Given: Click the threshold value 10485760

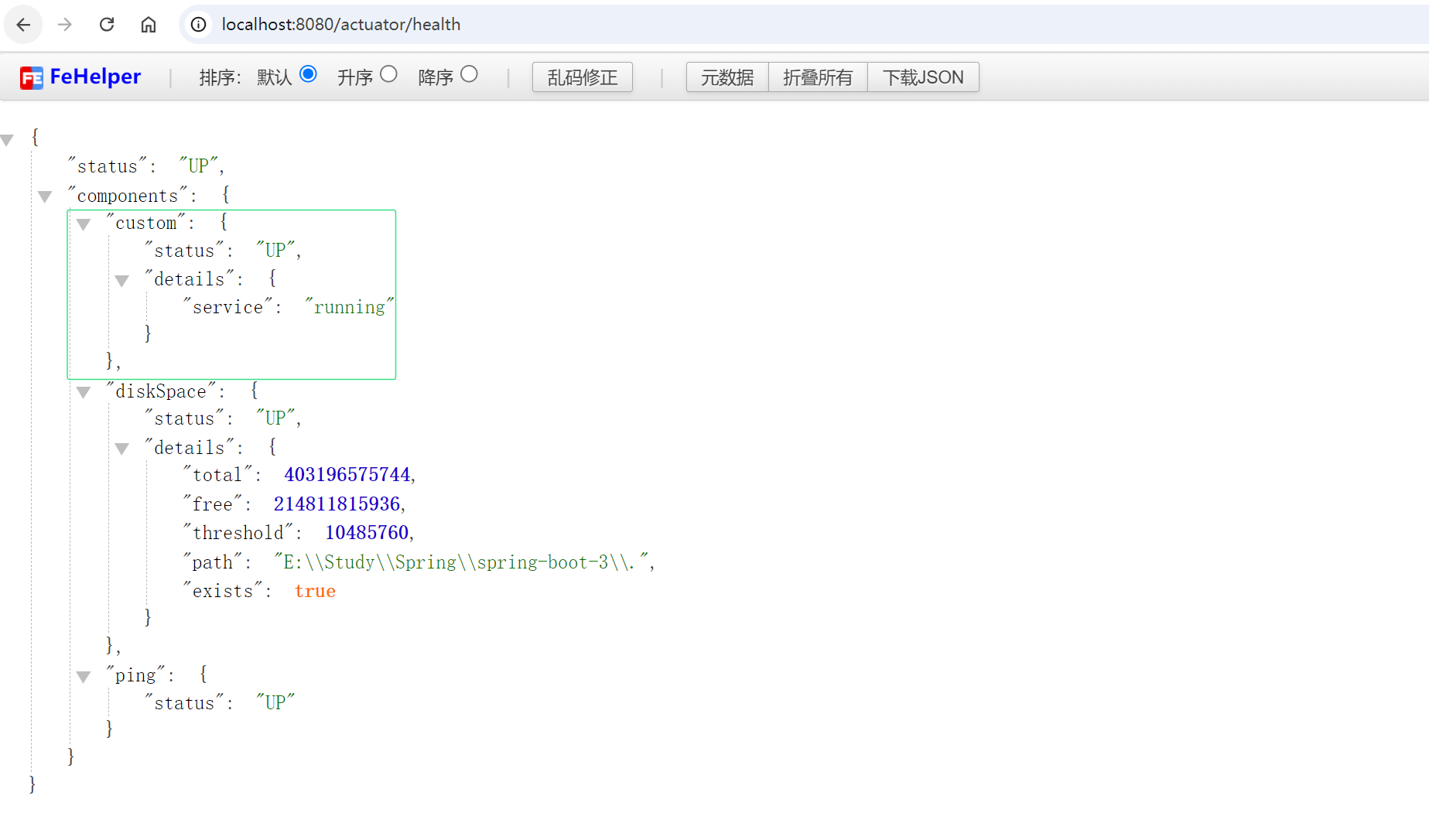Looking at the screenshot, I should [x=367, y=533].
